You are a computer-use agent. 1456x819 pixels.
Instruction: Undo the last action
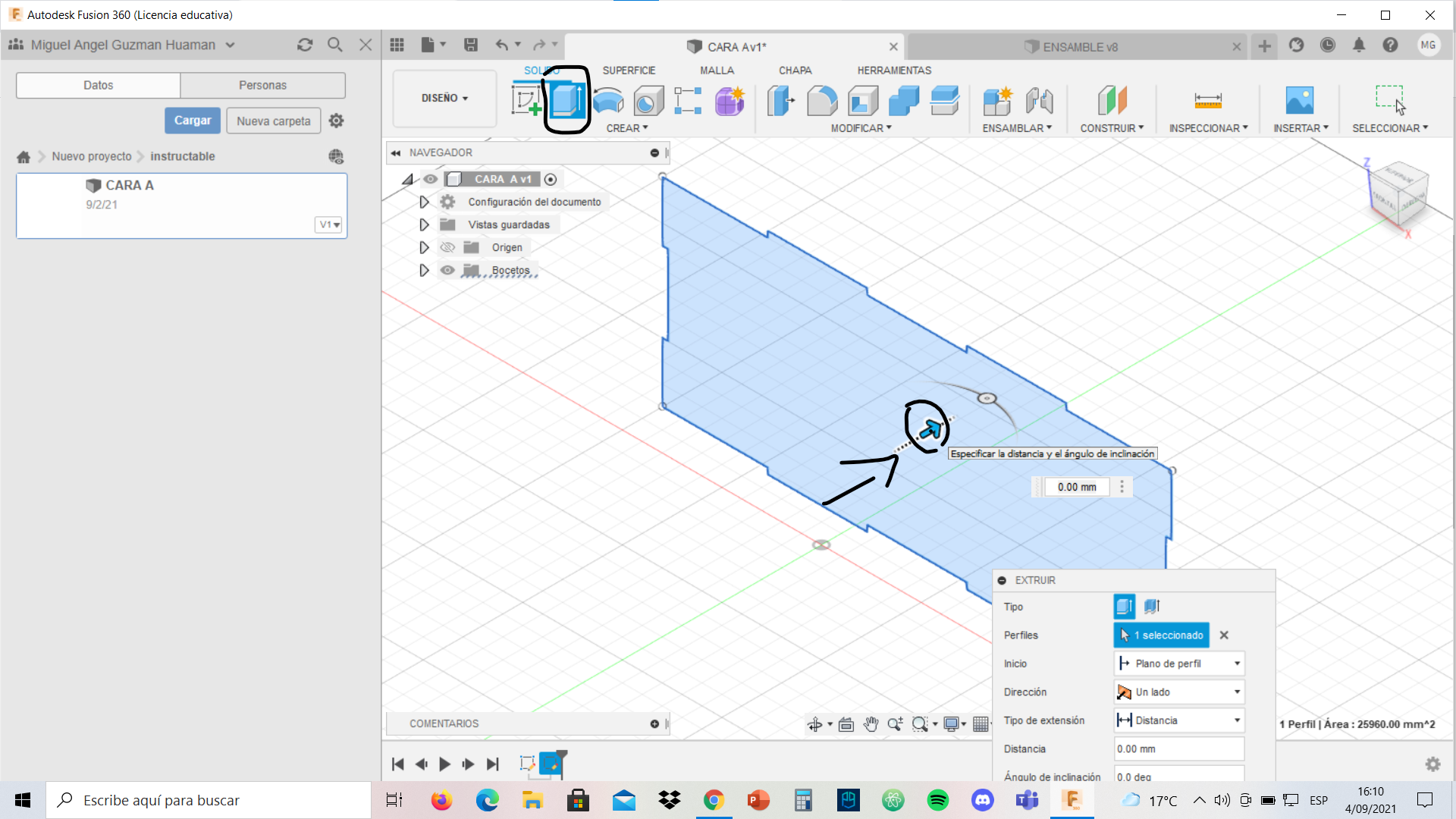point(502,45)
